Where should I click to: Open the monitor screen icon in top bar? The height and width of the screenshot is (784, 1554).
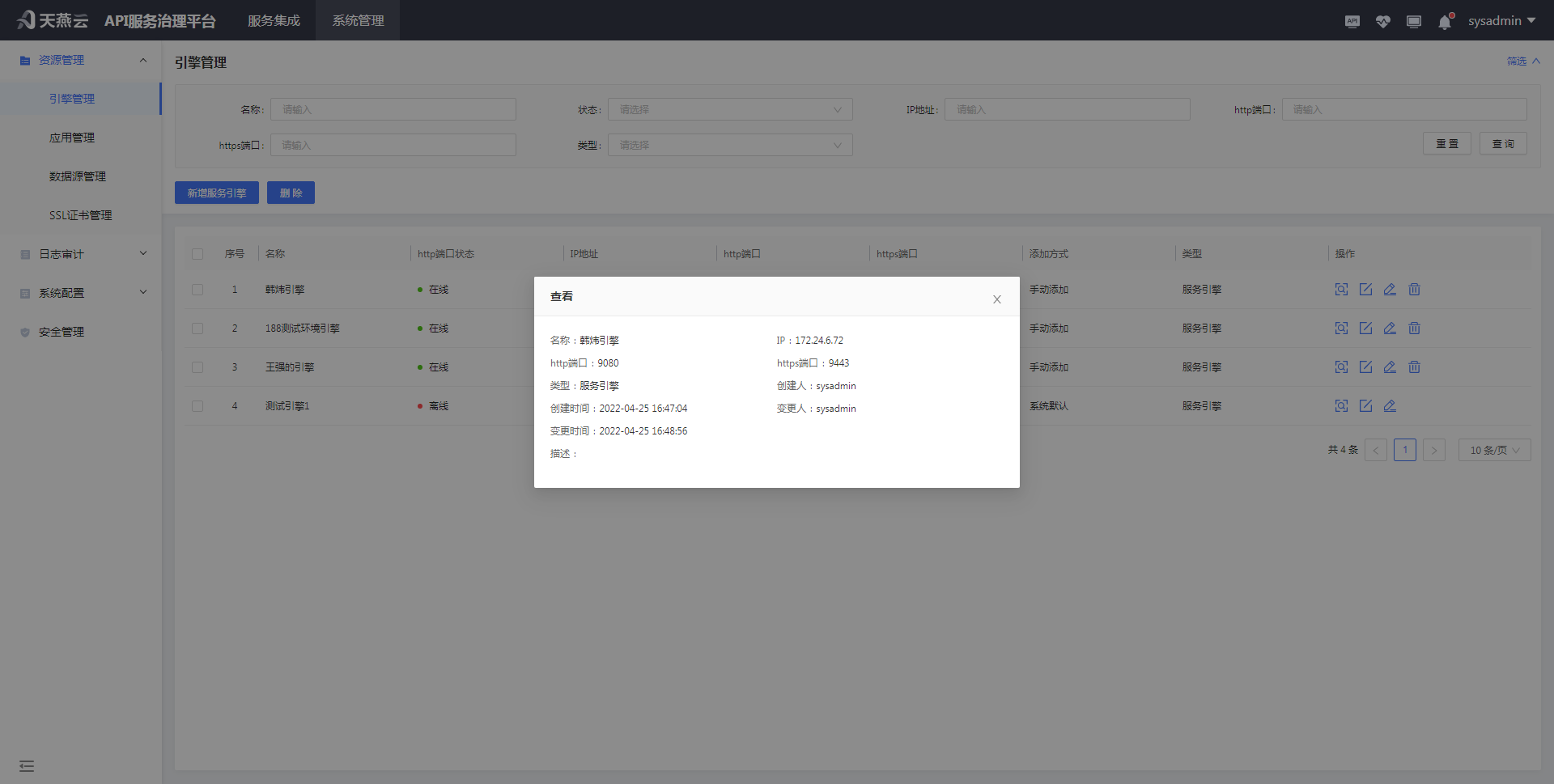pos(1413,22)
